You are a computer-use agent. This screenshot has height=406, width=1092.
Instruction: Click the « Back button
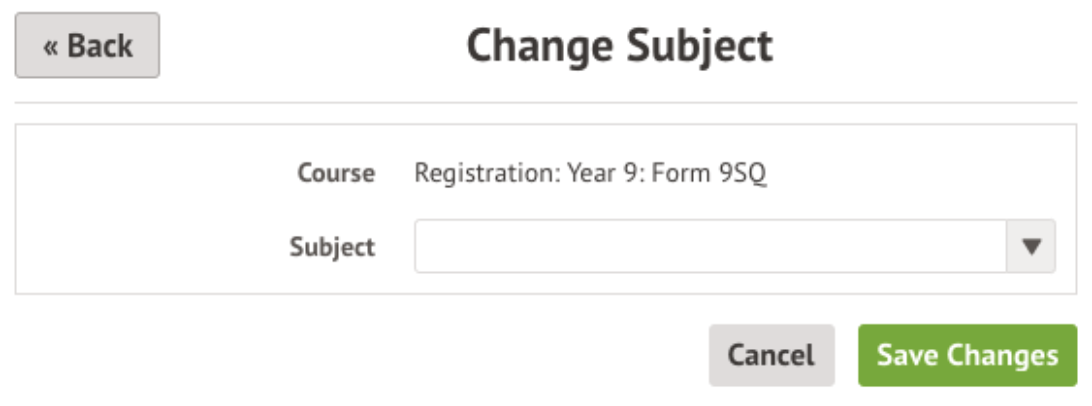[87, 46]
